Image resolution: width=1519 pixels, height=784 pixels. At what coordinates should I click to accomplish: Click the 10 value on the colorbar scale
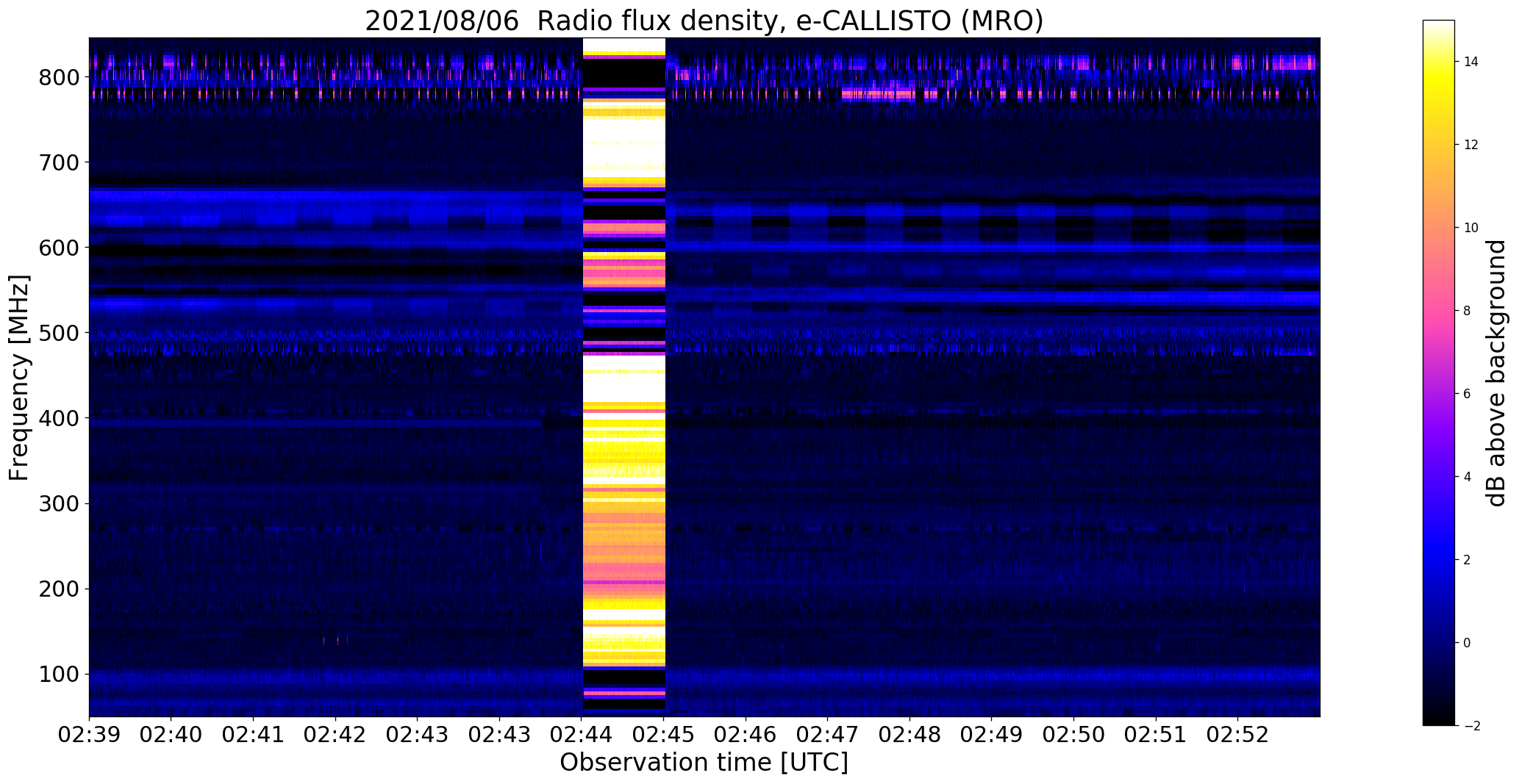1471,228
